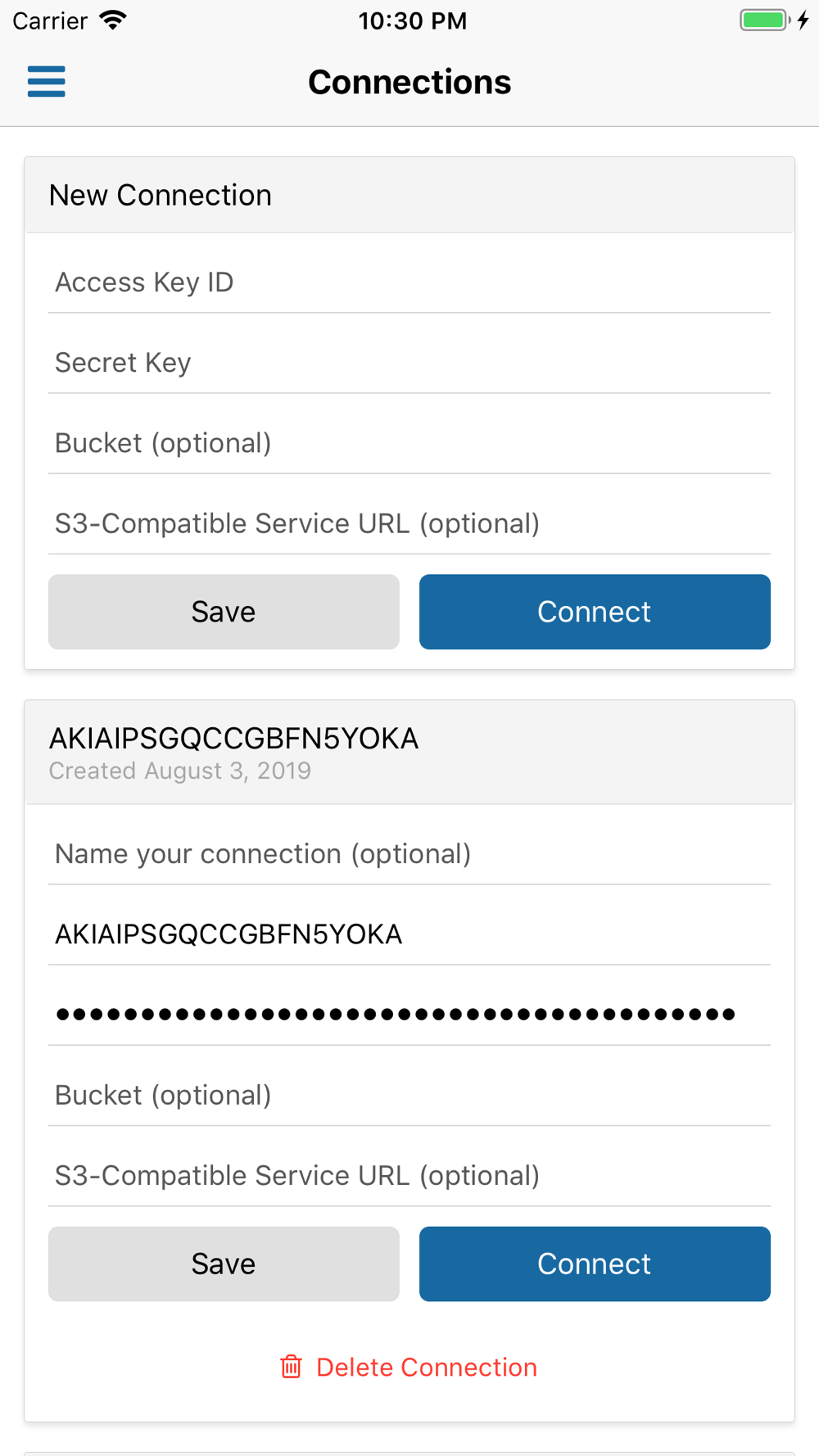Screen dimensions: 819x1456
Task: Tap the Name your connection field
Action: click(x=409, y=854)
